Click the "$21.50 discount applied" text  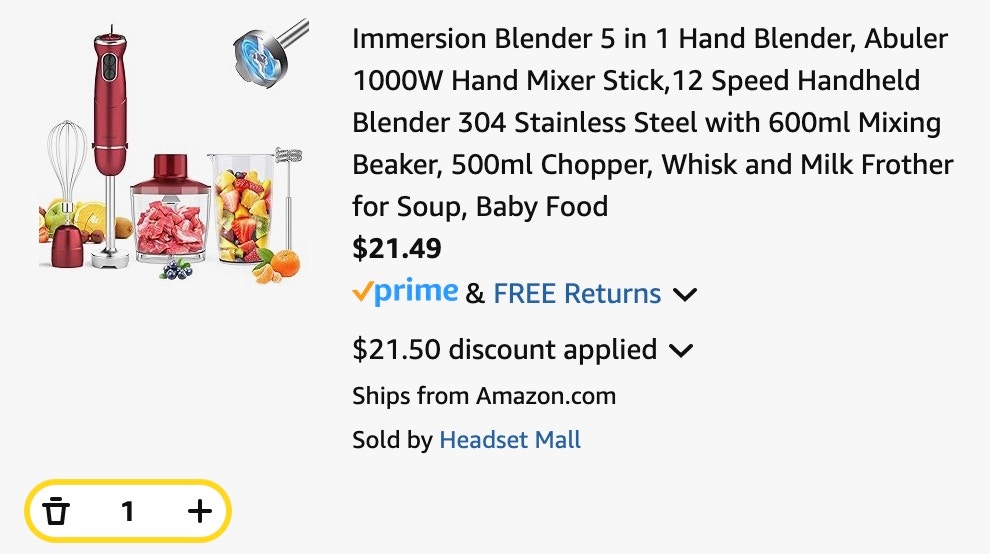coord(505,350)
